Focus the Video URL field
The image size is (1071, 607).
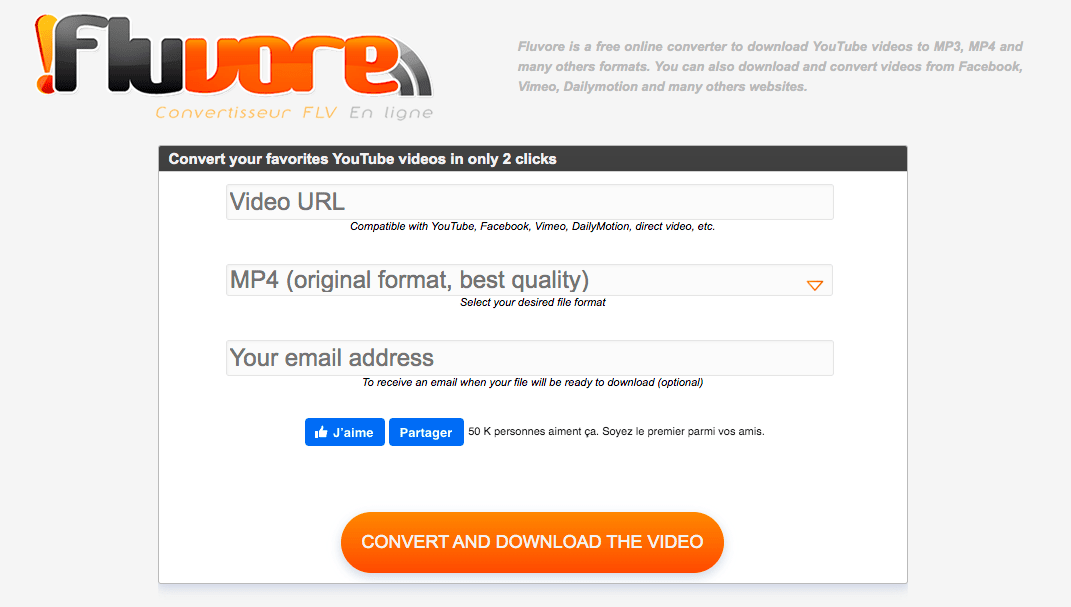click(529, 202)
